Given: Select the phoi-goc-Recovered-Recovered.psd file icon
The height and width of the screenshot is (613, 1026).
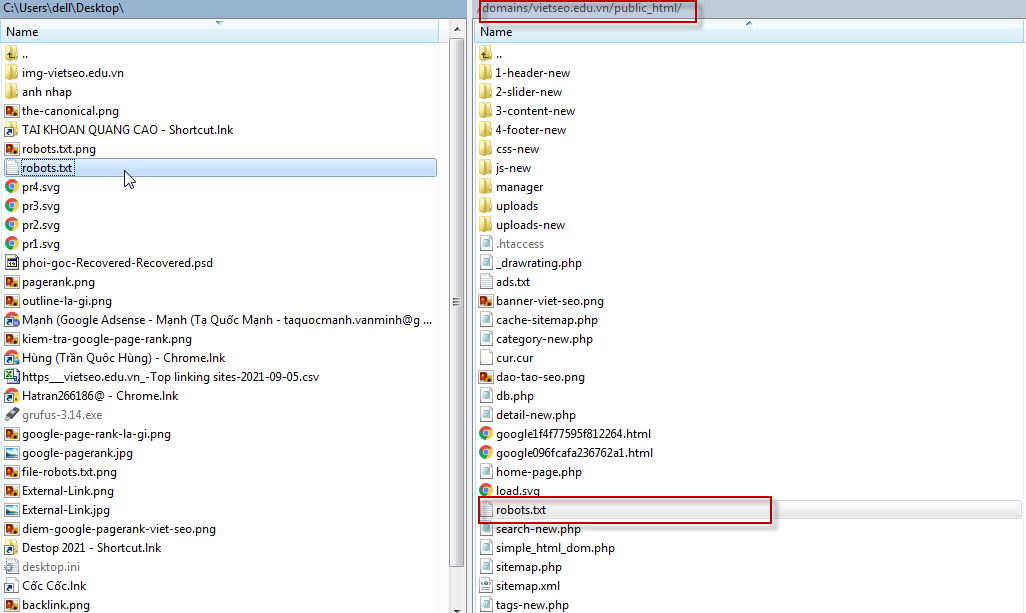Looking at the screenshot, I should click(x=12, y=263).
